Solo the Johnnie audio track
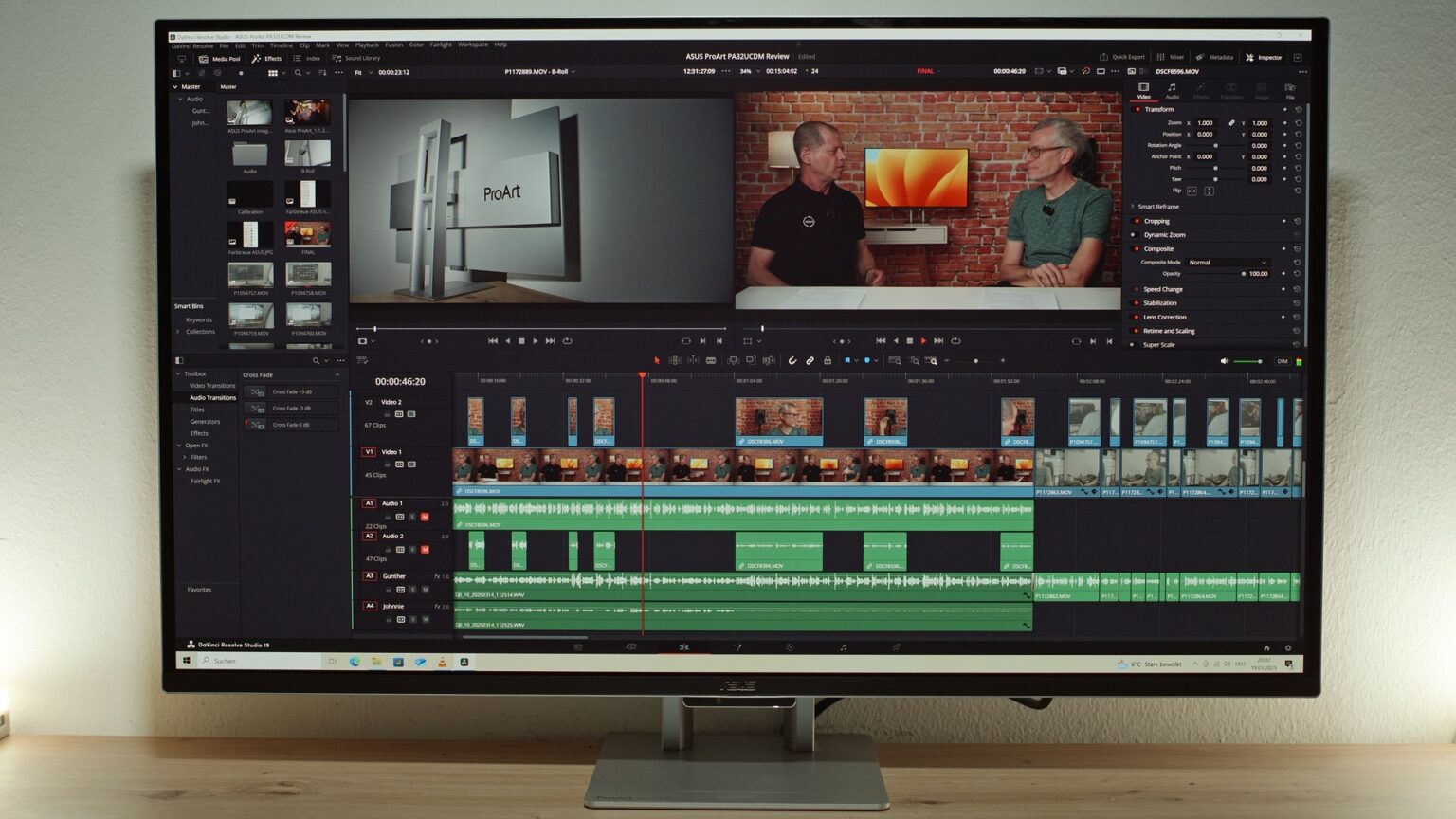Image resolution: width=1456 pixels, height=819 pixels. pos(412,619)
